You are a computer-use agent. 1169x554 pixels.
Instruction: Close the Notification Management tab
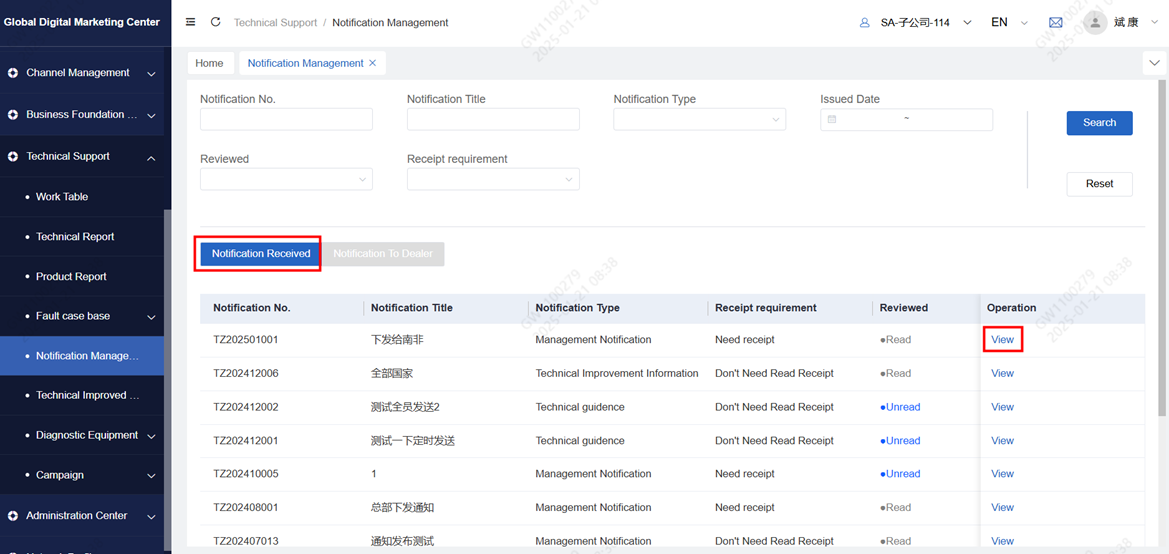(x=373, y=63)
